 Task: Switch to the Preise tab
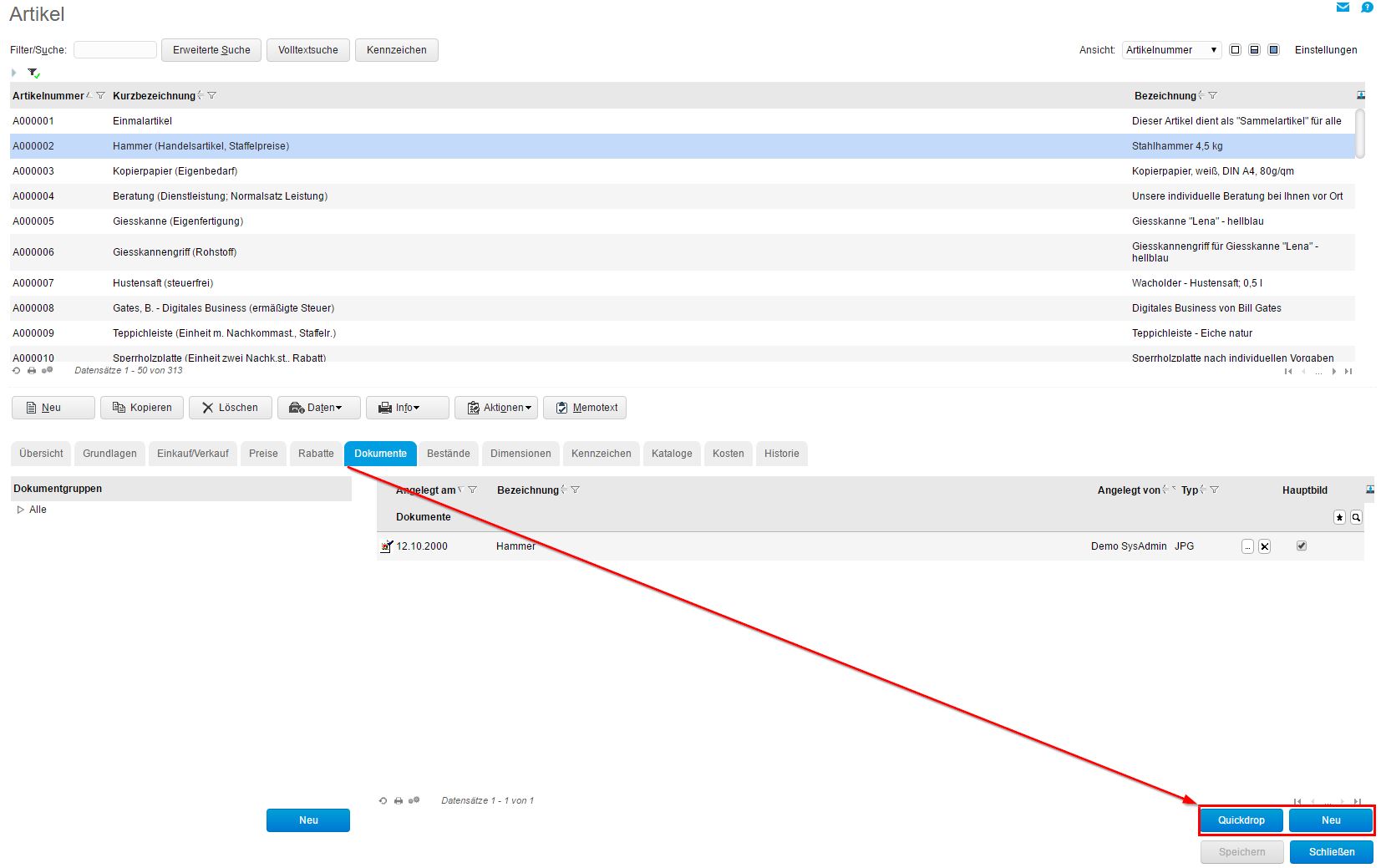click(263, 454)
